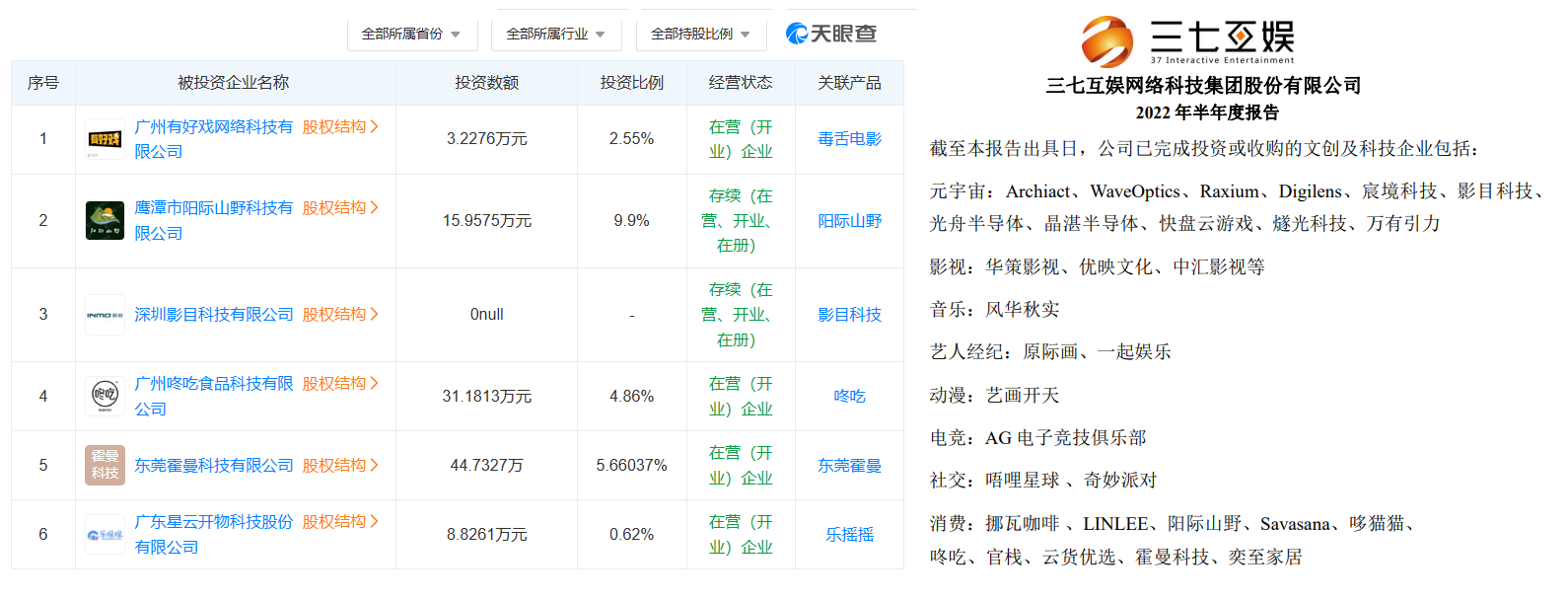Click the 三七互娱 company logo
1568x599 pixels.
(x=1187, y=40)
